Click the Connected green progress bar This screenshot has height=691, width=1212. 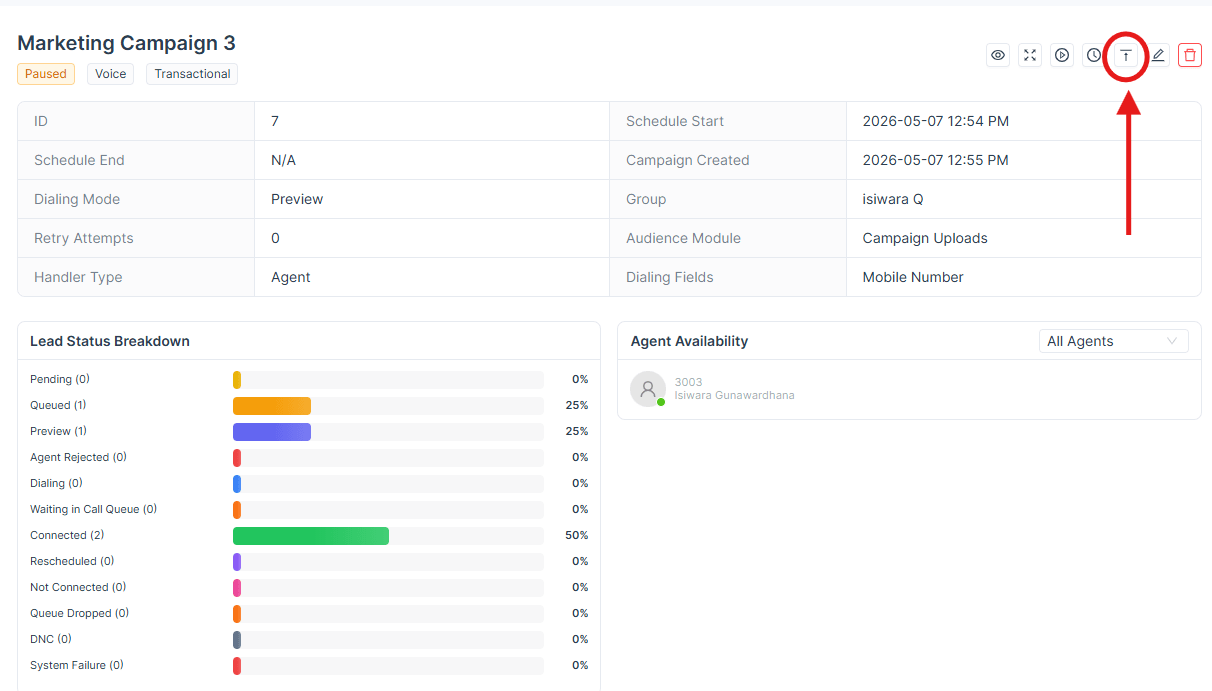311,535
